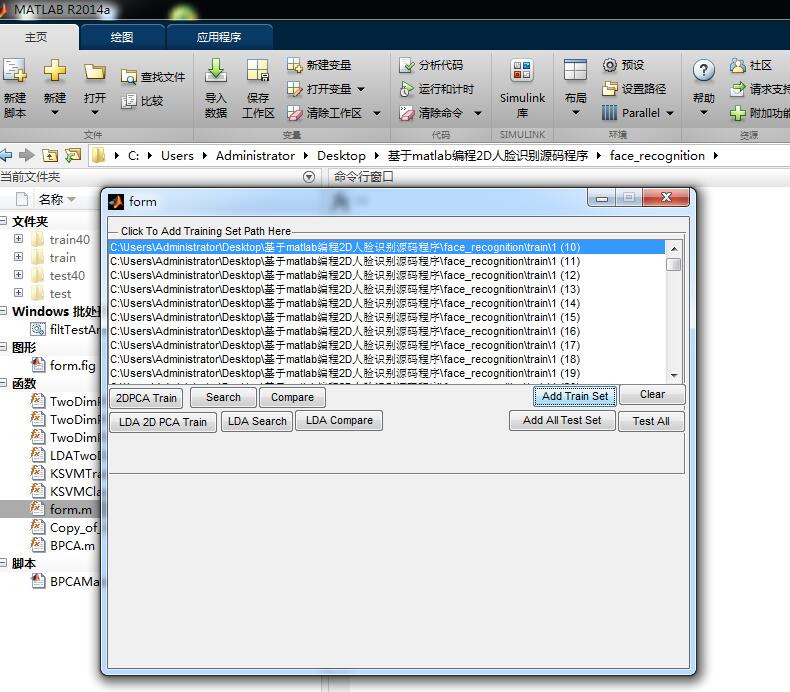
Task: Click 附加功能 add-ons plus icon
Action: coord(738,113)
